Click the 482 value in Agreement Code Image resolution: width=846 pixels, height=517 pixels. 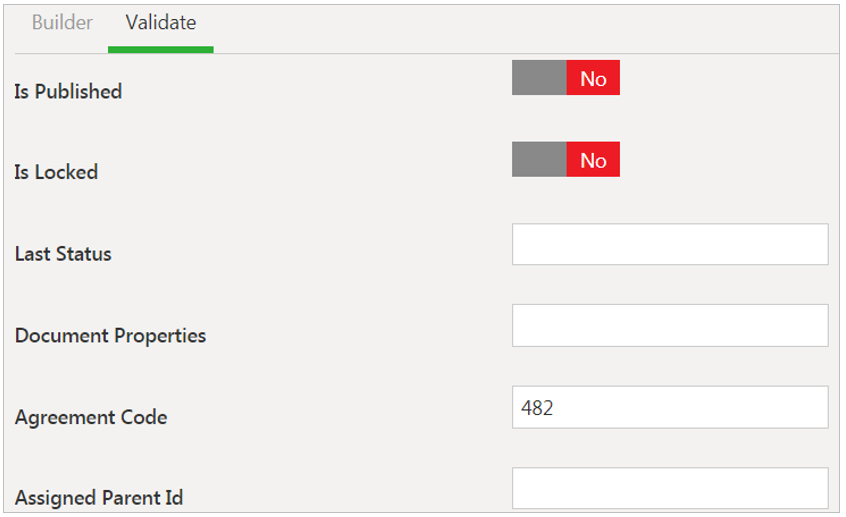[x=537, y=408]
